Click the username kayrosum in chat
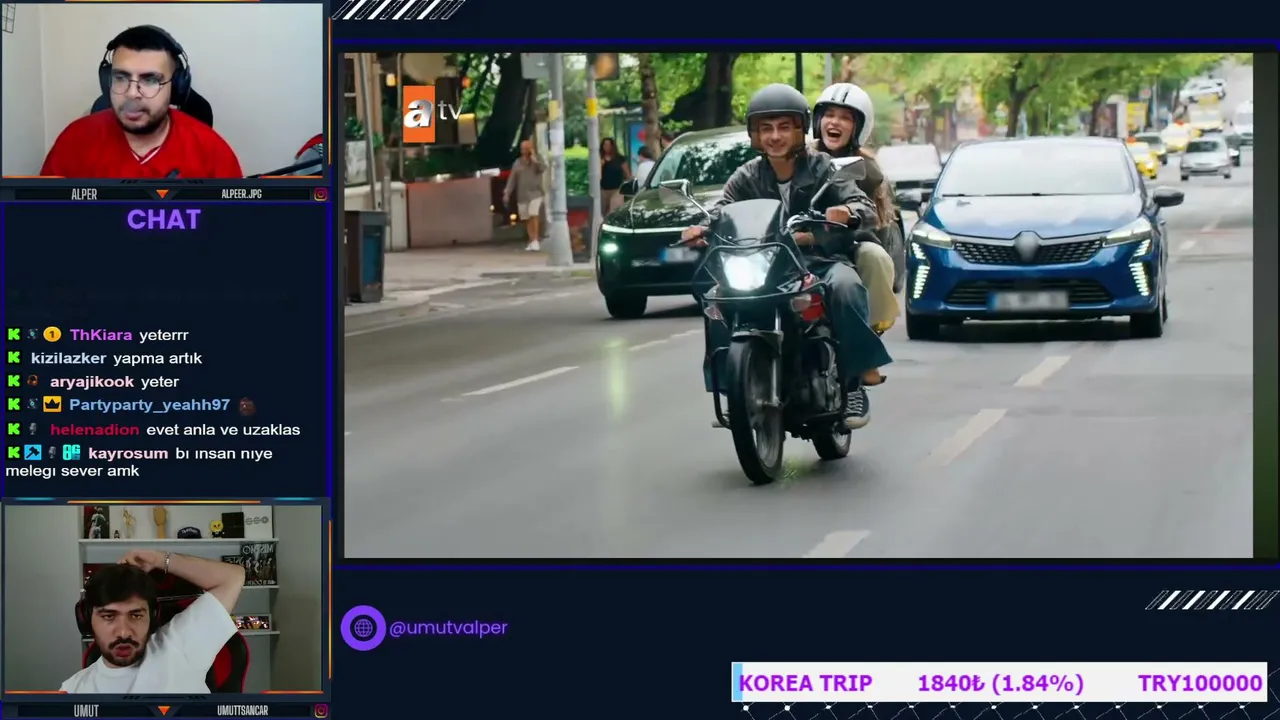The width and height of the screenshot is (1280, 720). click(x=128, y=453)
